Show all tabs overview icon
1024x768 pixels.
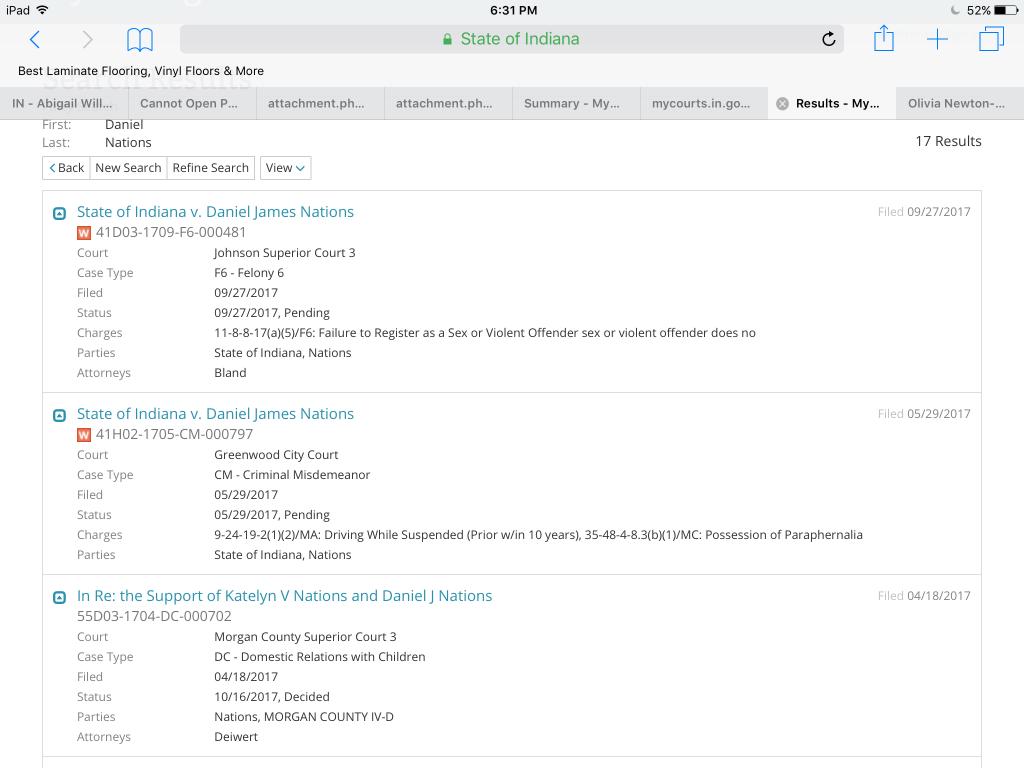tap(991, 39)
